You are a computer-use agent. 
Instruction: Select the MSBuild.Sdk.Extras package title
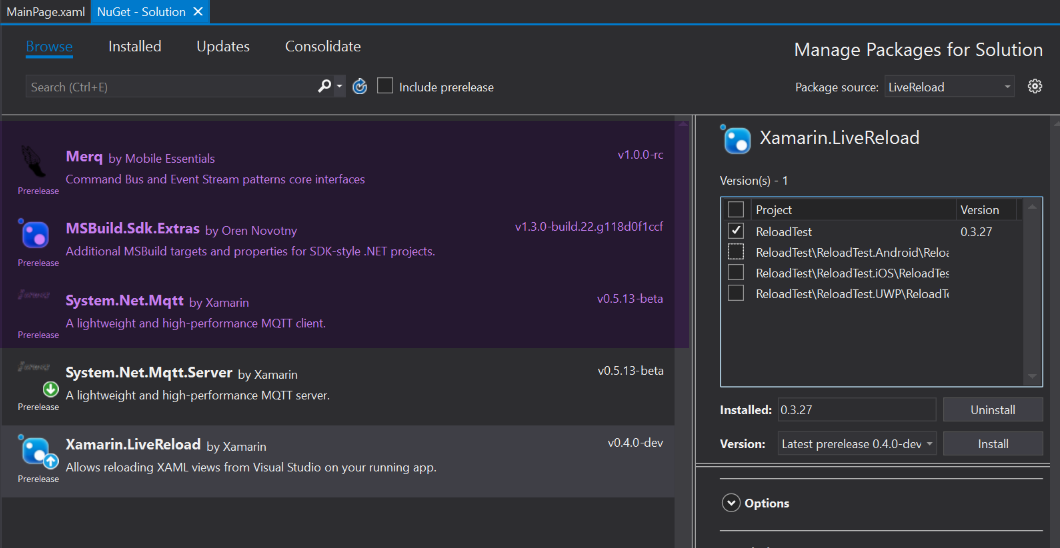pyautogui.click(x=132, y=229)
